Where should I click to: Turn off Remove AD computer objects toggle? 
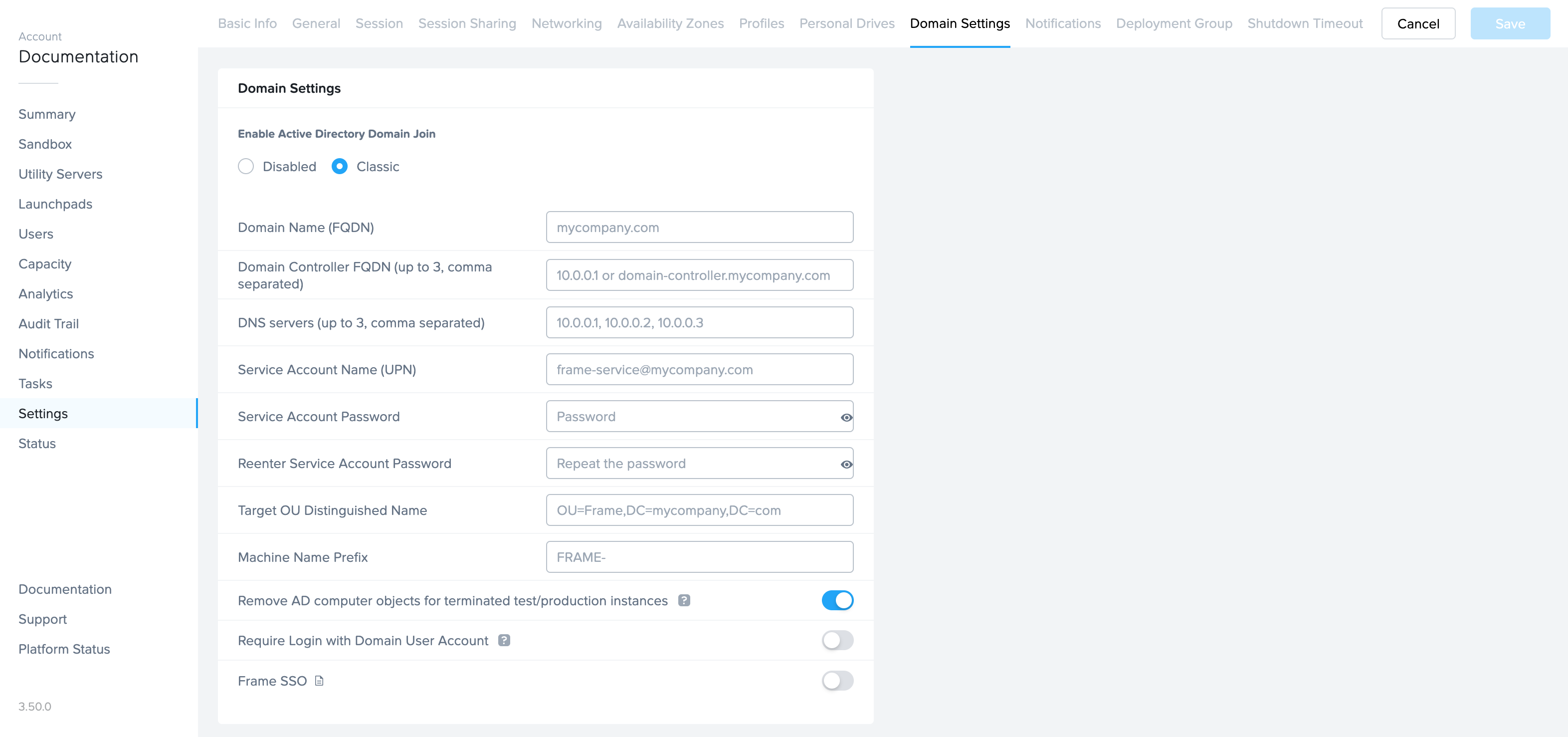(837, 600)
